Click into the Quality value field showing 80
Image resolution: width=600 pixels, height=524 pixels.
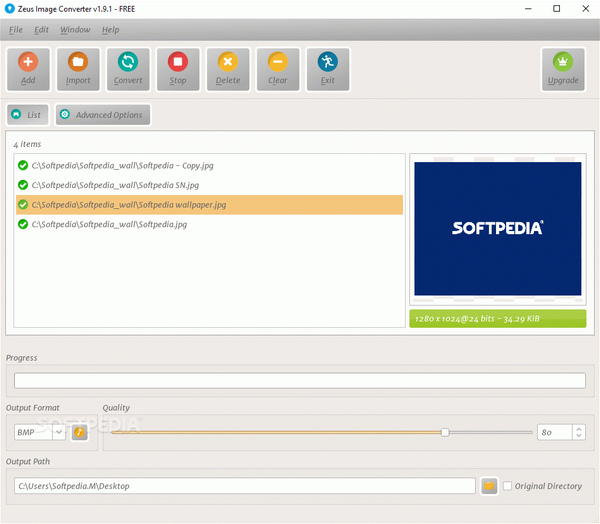pos(554,432)
